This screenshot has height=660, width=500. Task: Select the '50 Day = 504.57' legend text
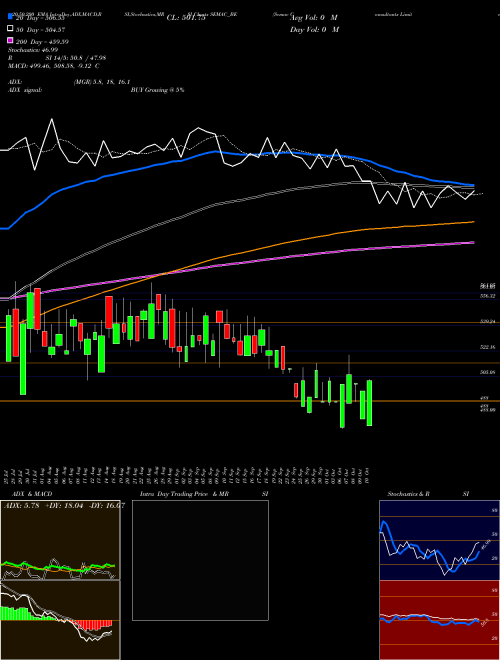(x=41, y=29)
